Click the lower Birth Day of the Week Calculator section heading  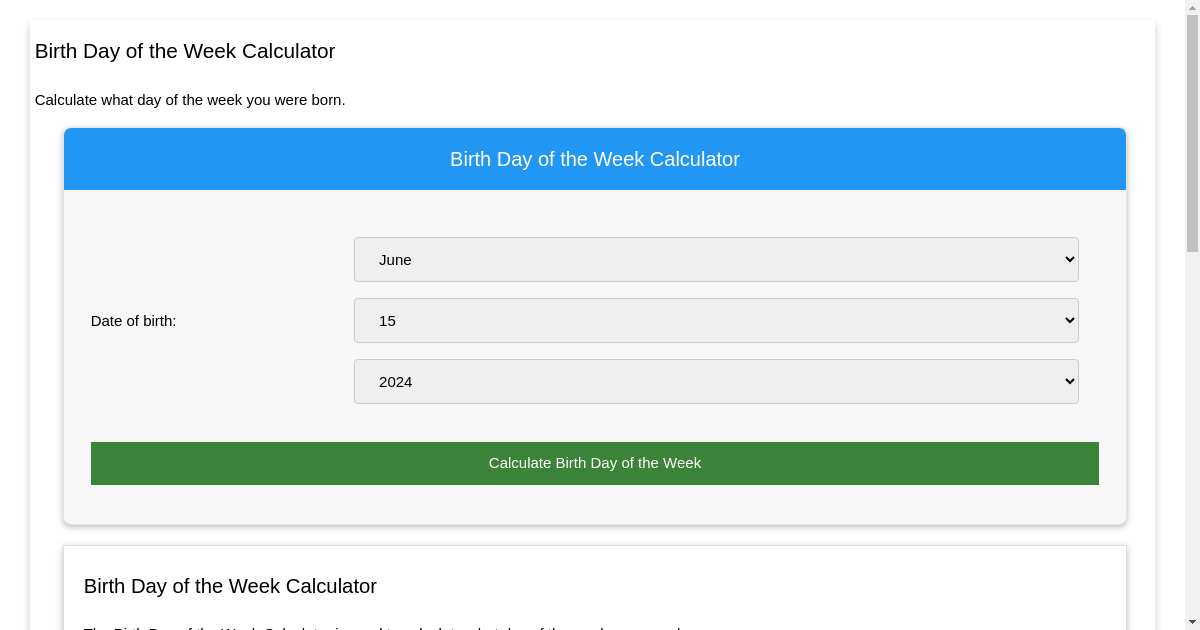[x=230, y=586]
